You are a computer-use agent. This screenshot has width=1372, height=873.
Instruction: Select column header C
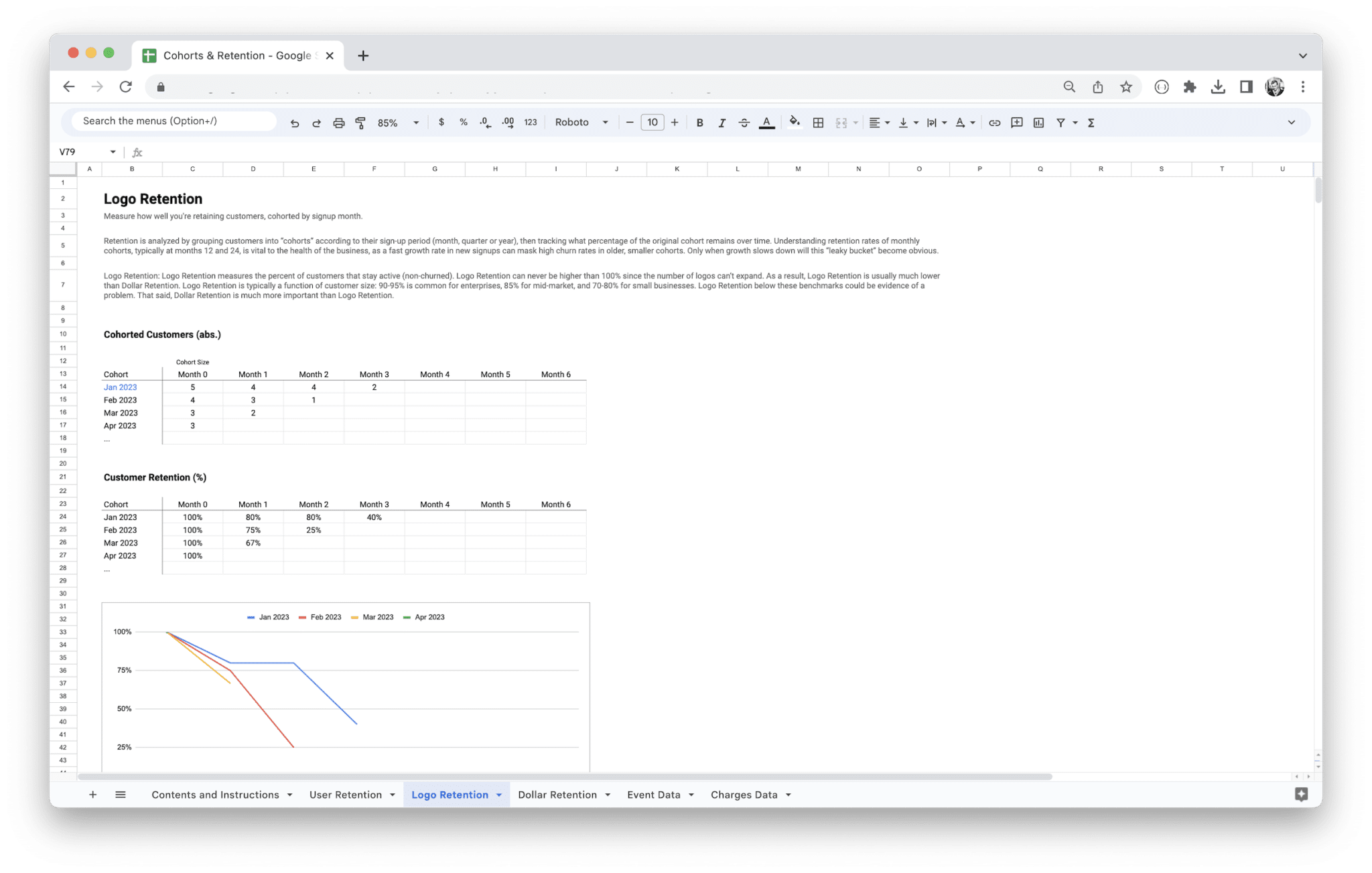[192, 169]
